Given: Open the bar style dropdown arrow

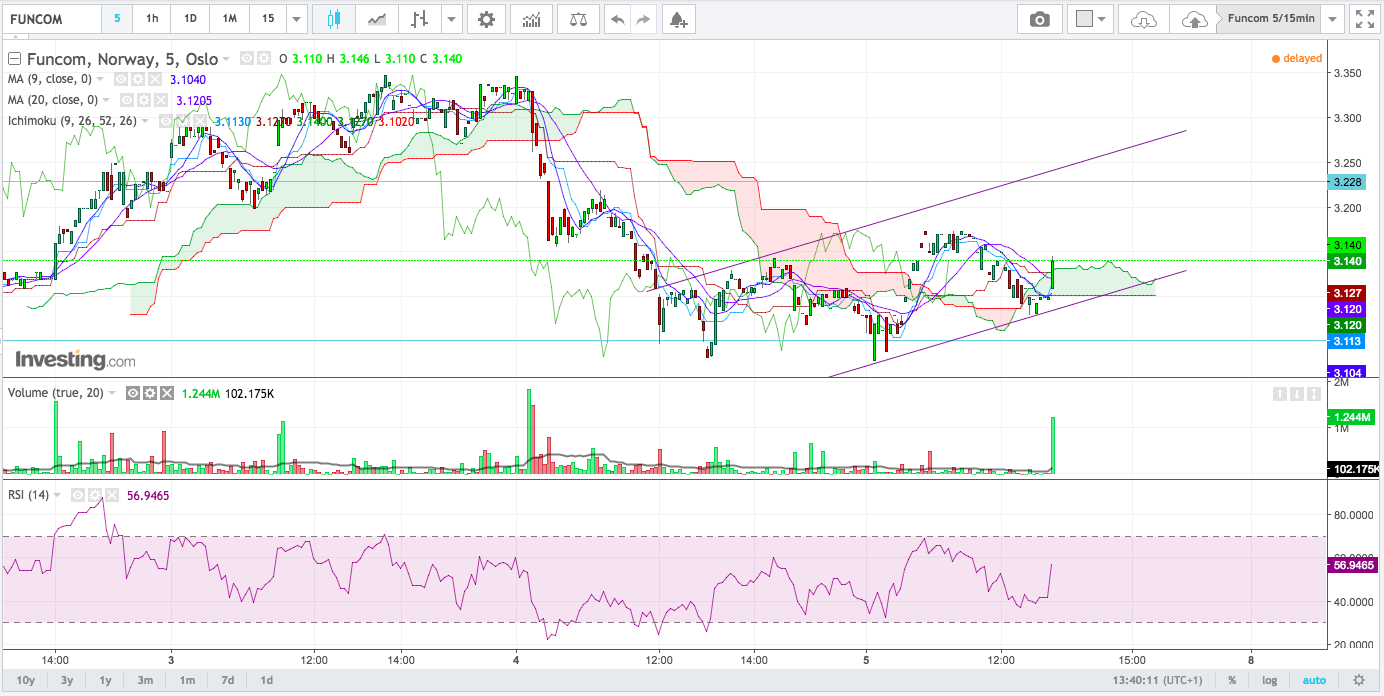Looking at the screenshot, I should pyautogui.click(x=451, y=19).
